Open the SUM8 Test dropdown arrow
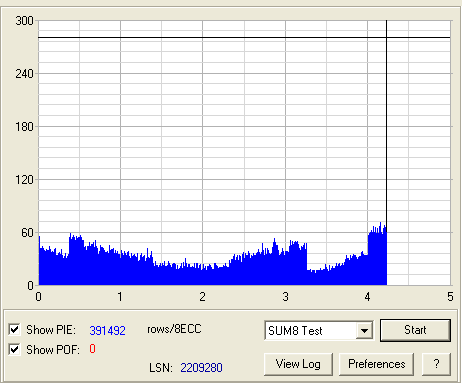 pyautogui.click(x=364, y=331)
